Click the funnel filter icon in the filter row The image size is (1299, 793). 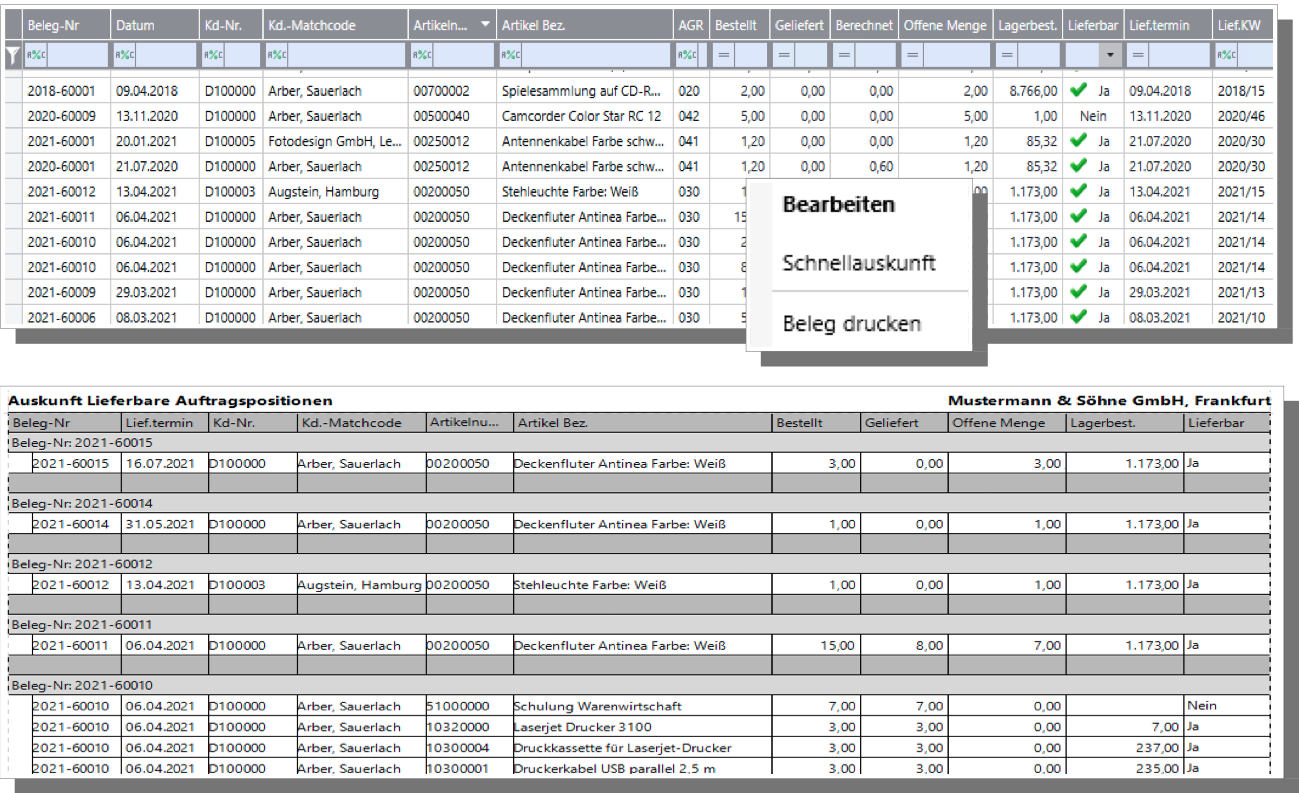(x=12, y=57)
